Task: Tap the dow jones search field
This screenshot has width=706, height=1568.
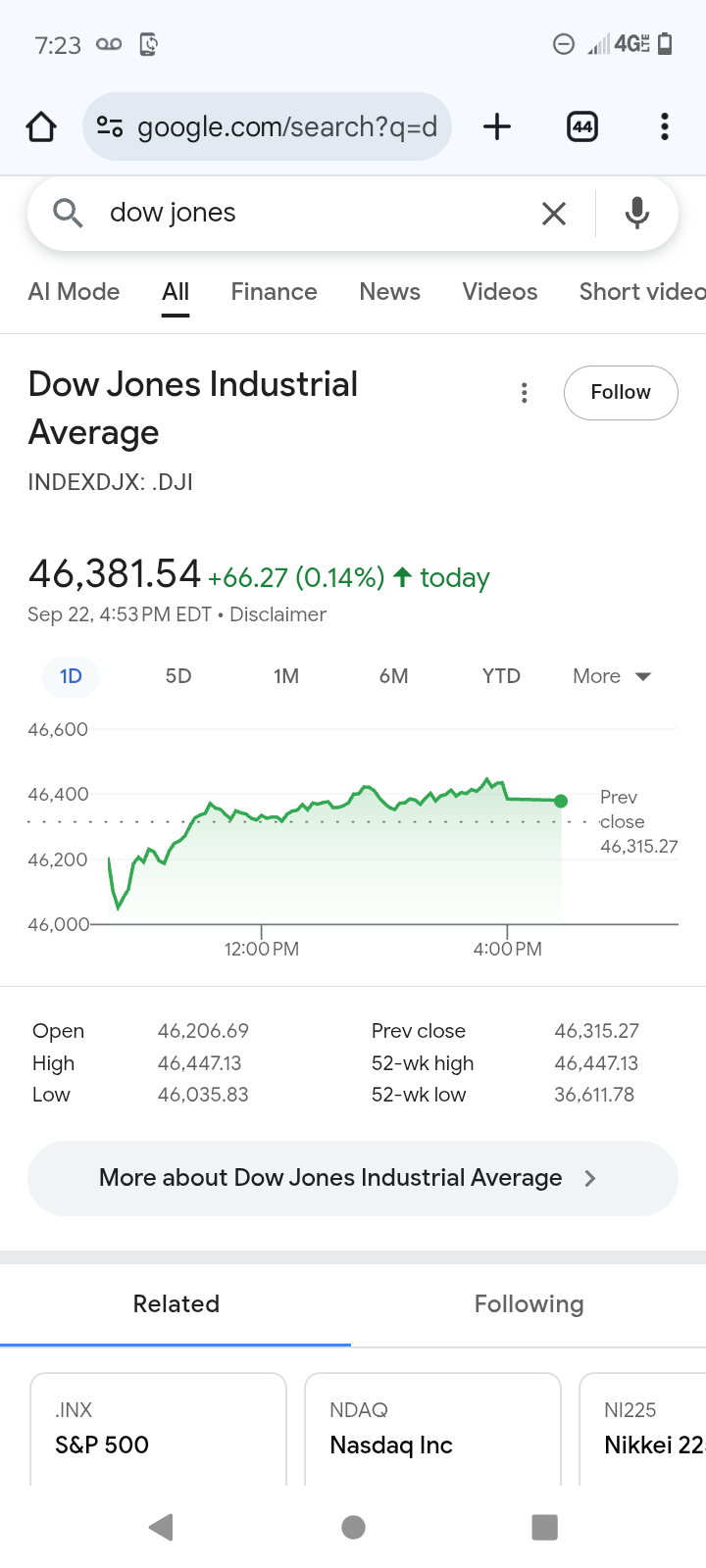Action: pos(314,213)
